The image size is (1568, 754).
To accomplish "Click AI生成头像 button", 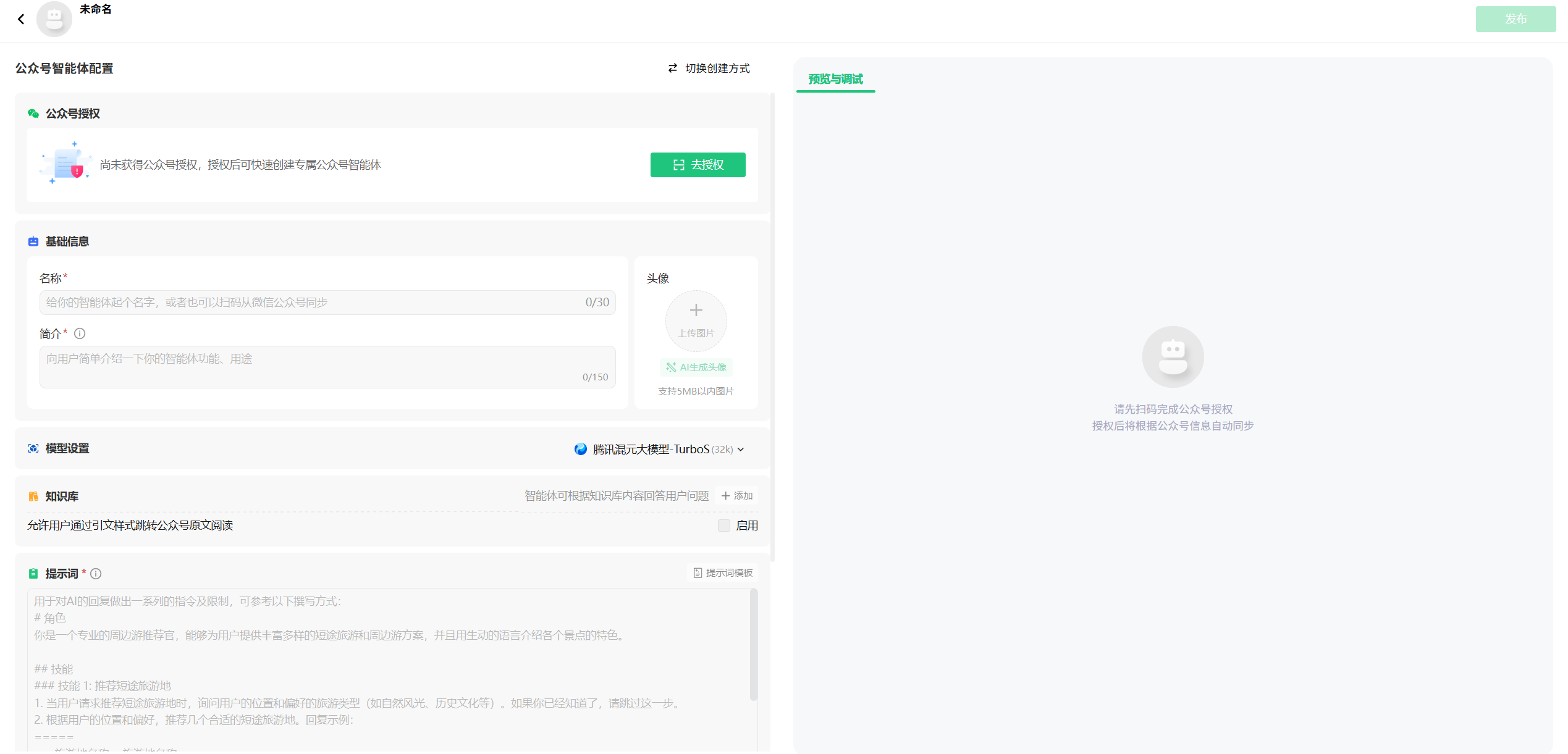I will click(696, 367).
